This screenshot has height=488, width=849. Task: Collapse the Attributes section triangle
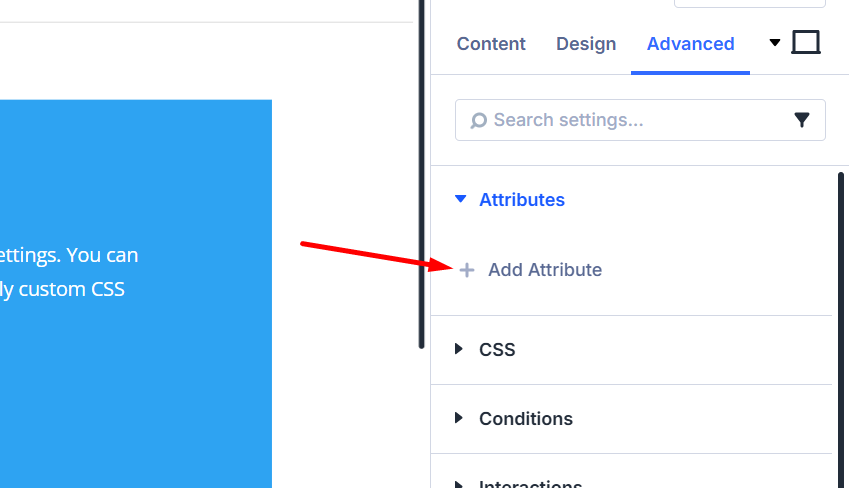(460, 200)
